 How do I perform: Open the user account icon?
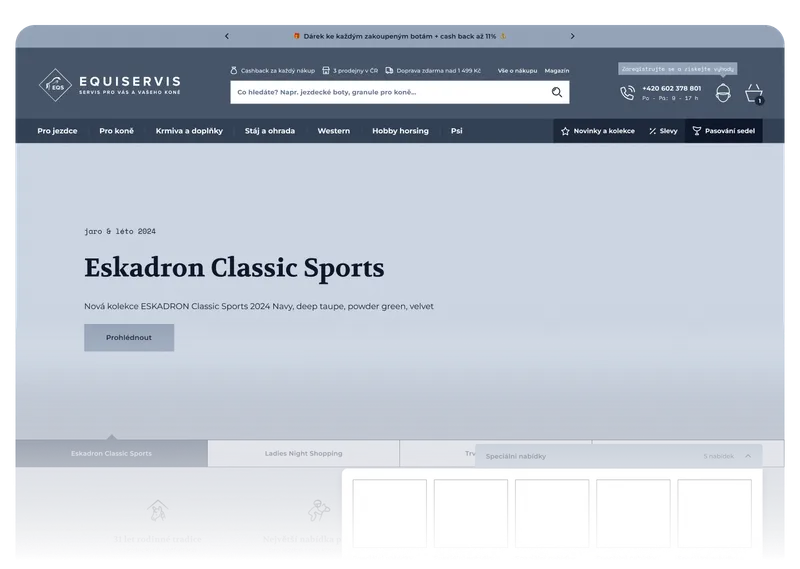point(723,93)
